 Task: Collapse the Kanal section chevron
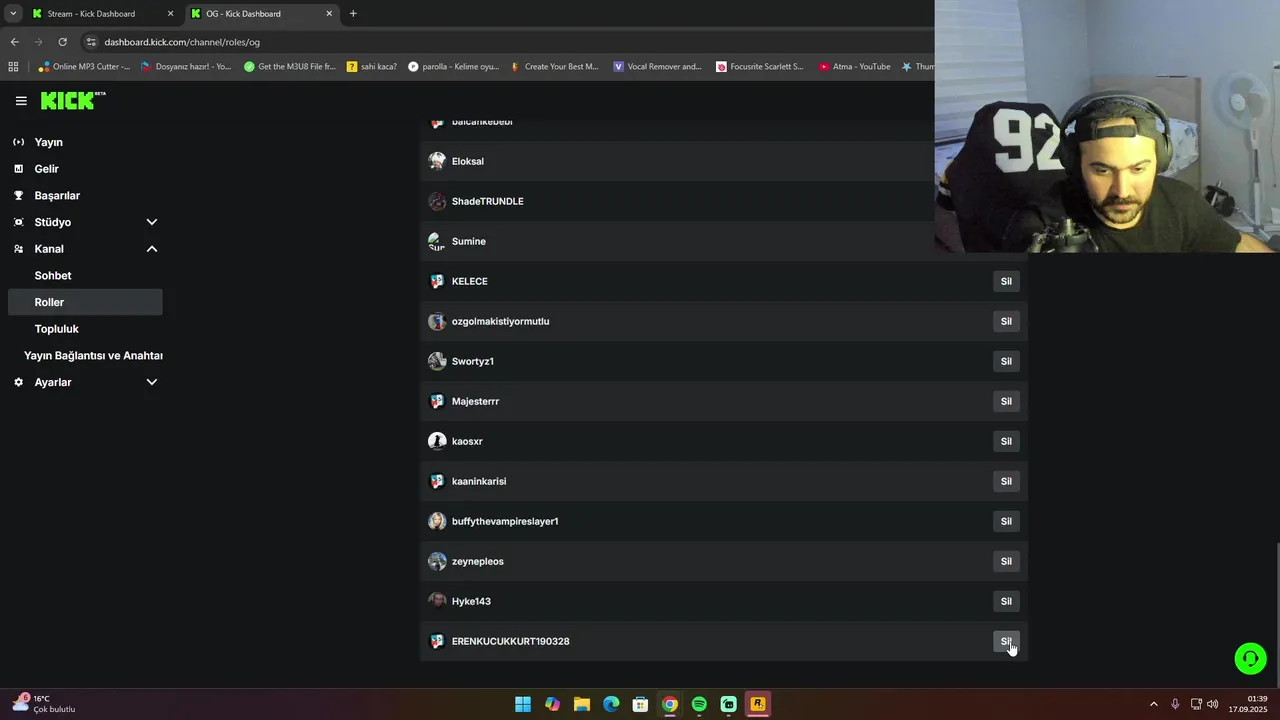click(152, 249)
